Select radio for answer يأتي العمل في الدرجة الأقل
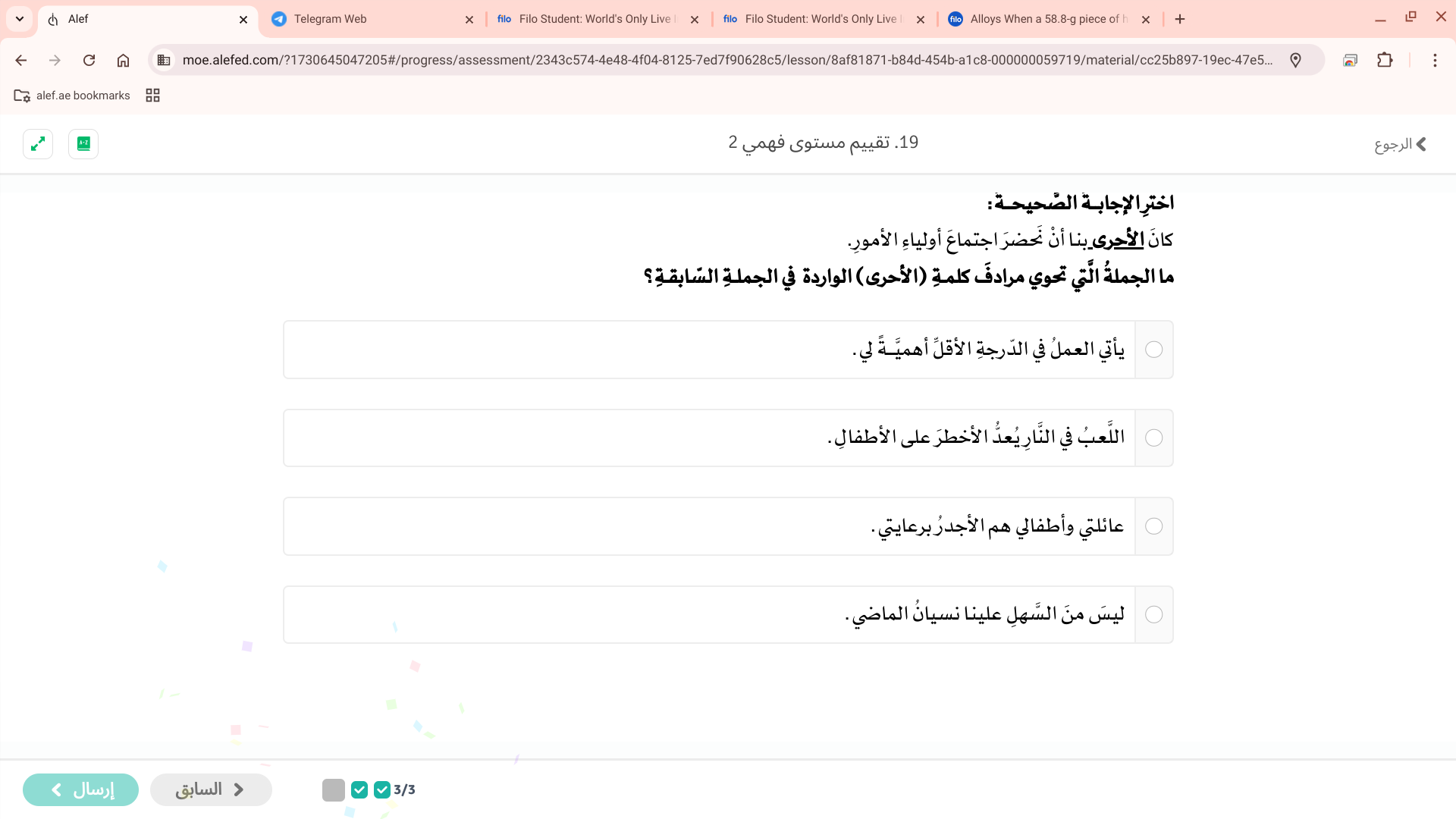 tap(1153, 350)
